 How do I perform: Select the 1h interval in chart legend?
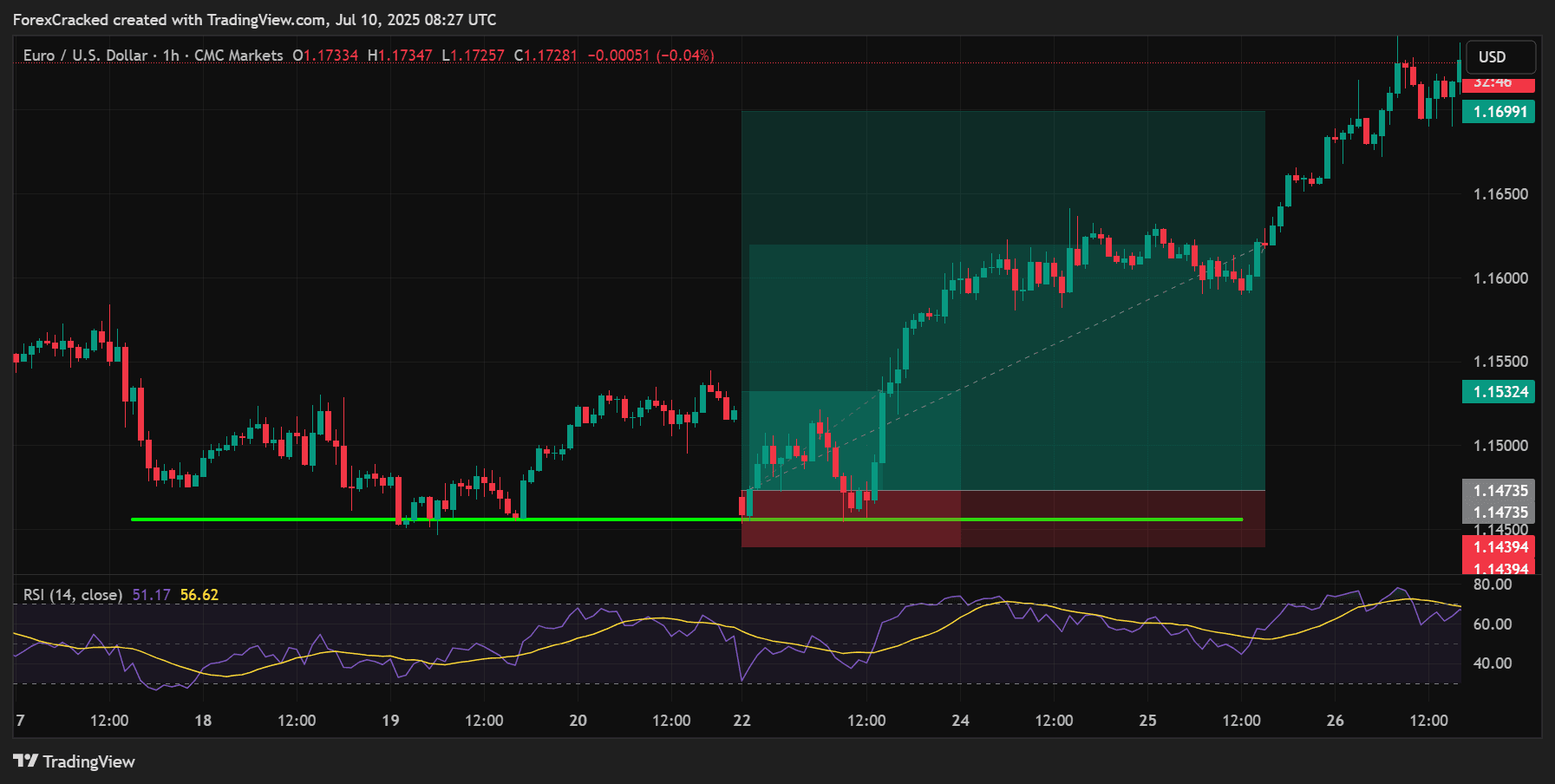(x=171, y=56)
